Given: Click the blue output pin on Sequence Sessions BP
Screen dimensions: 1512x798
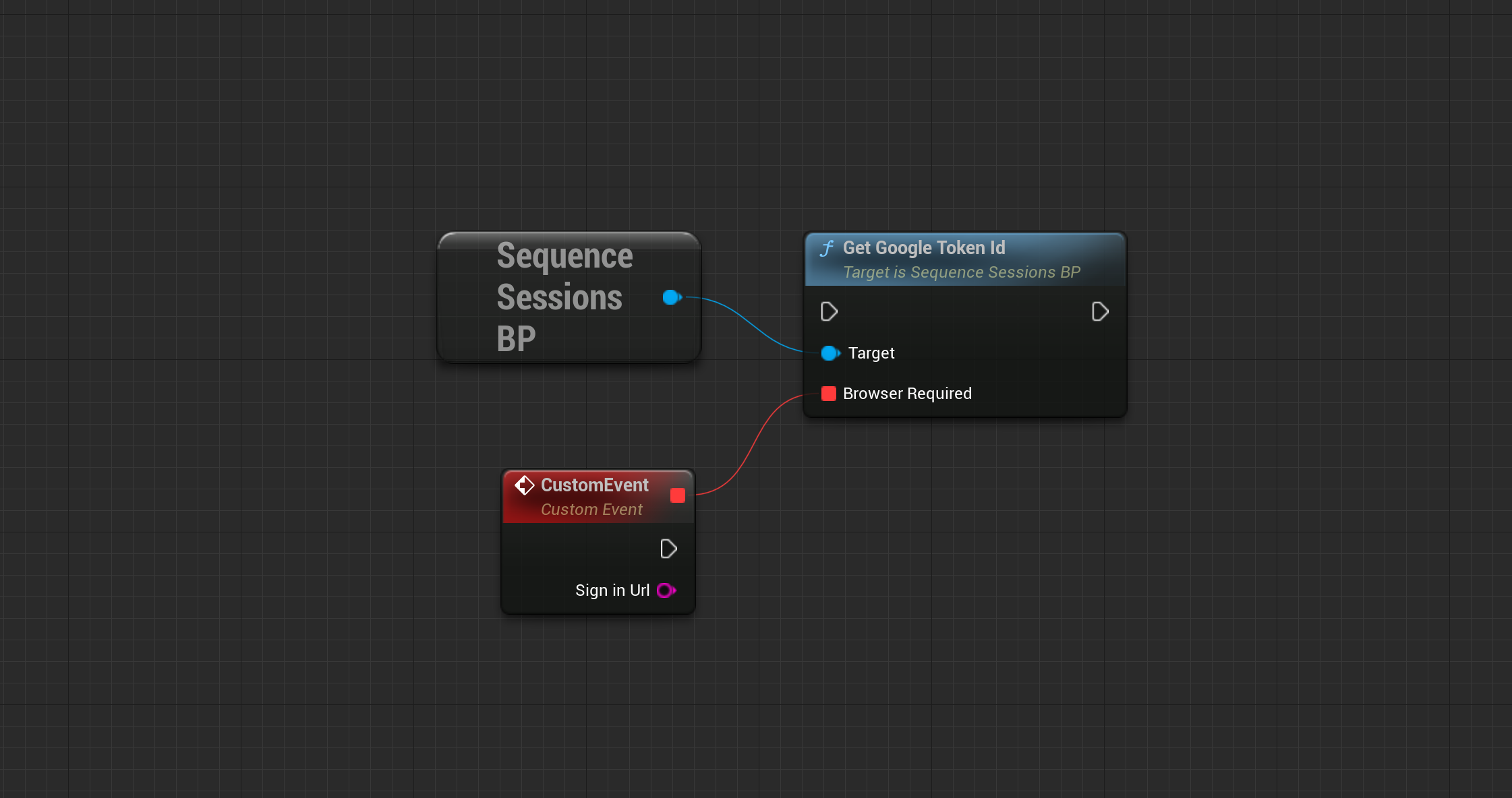Looking at the screenshot, I should click(671, 297).
